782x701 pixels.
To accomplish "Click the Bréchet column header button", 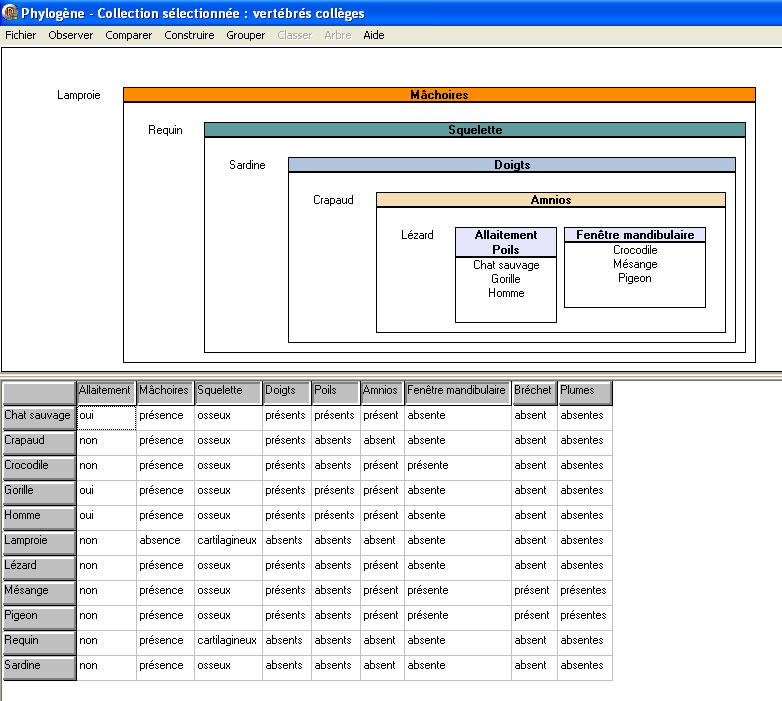I will coord(533,391).
